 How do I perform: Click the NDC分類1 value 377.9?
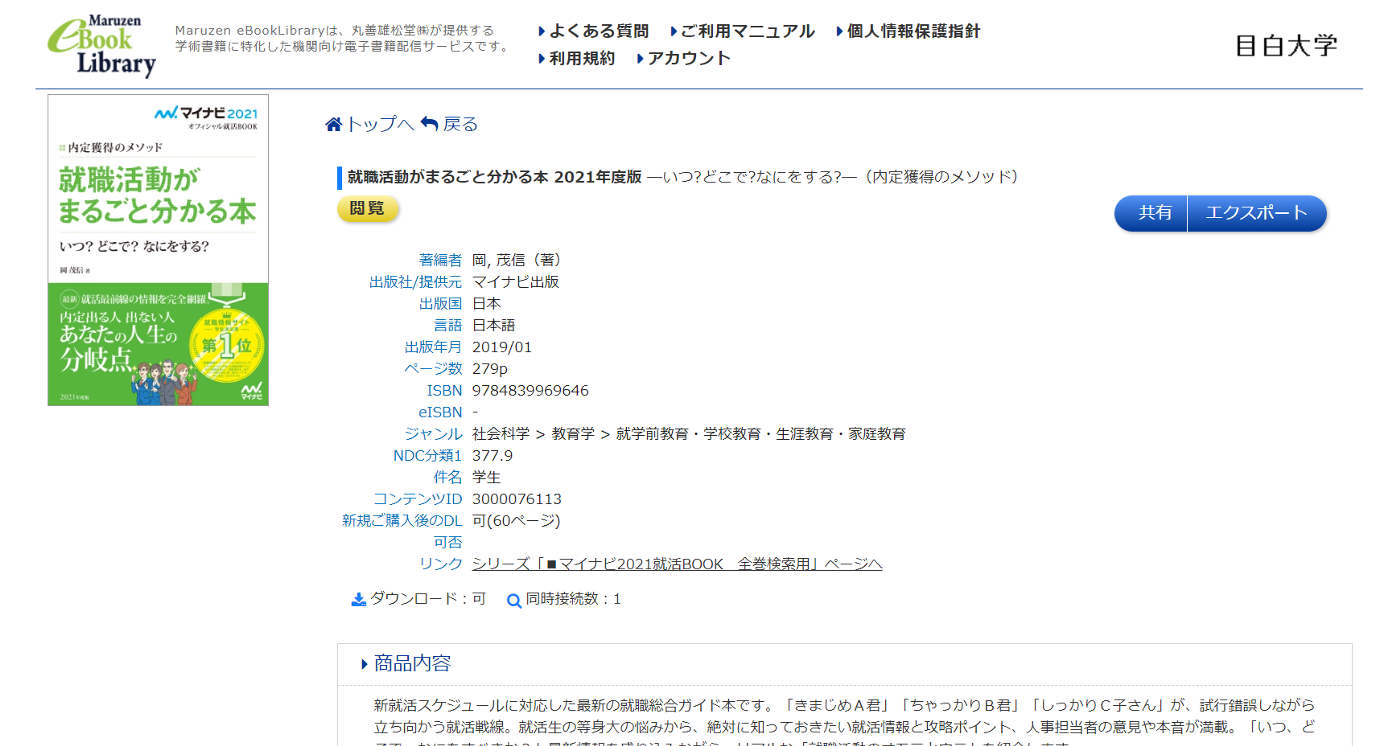[492, 455]
